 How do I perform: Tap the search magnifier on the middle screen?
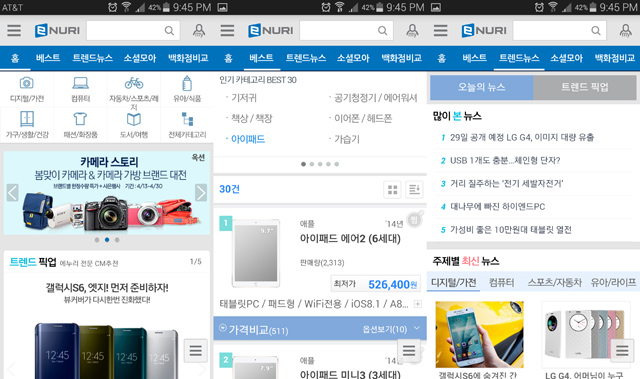(382, 31)
